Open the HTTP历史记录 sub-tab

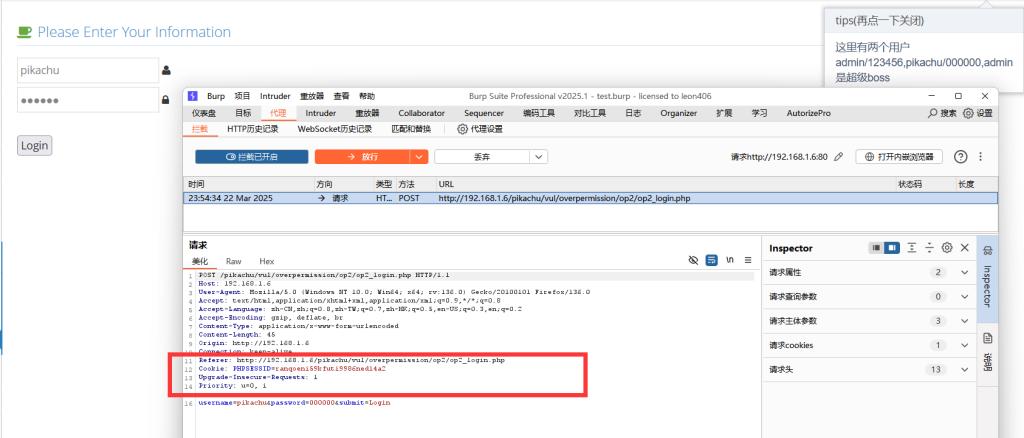point(253,129)
